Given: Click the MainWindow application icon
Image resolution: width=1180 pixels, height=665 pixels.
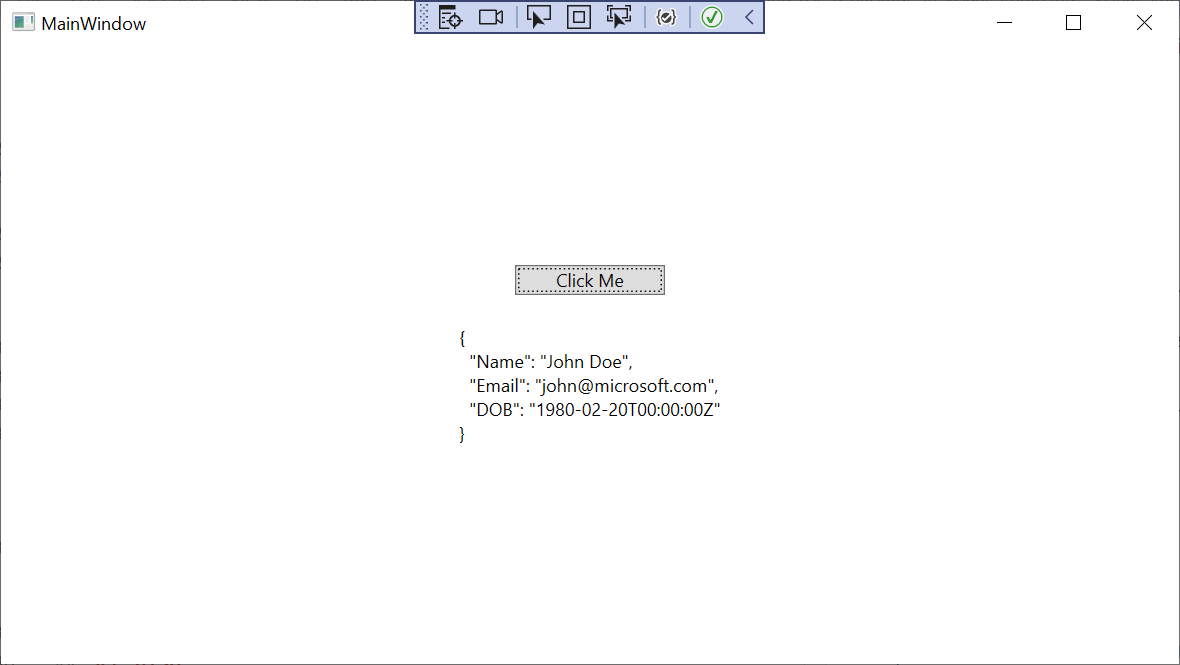Looking at the screenshot, I should click(x=22, y=21).
